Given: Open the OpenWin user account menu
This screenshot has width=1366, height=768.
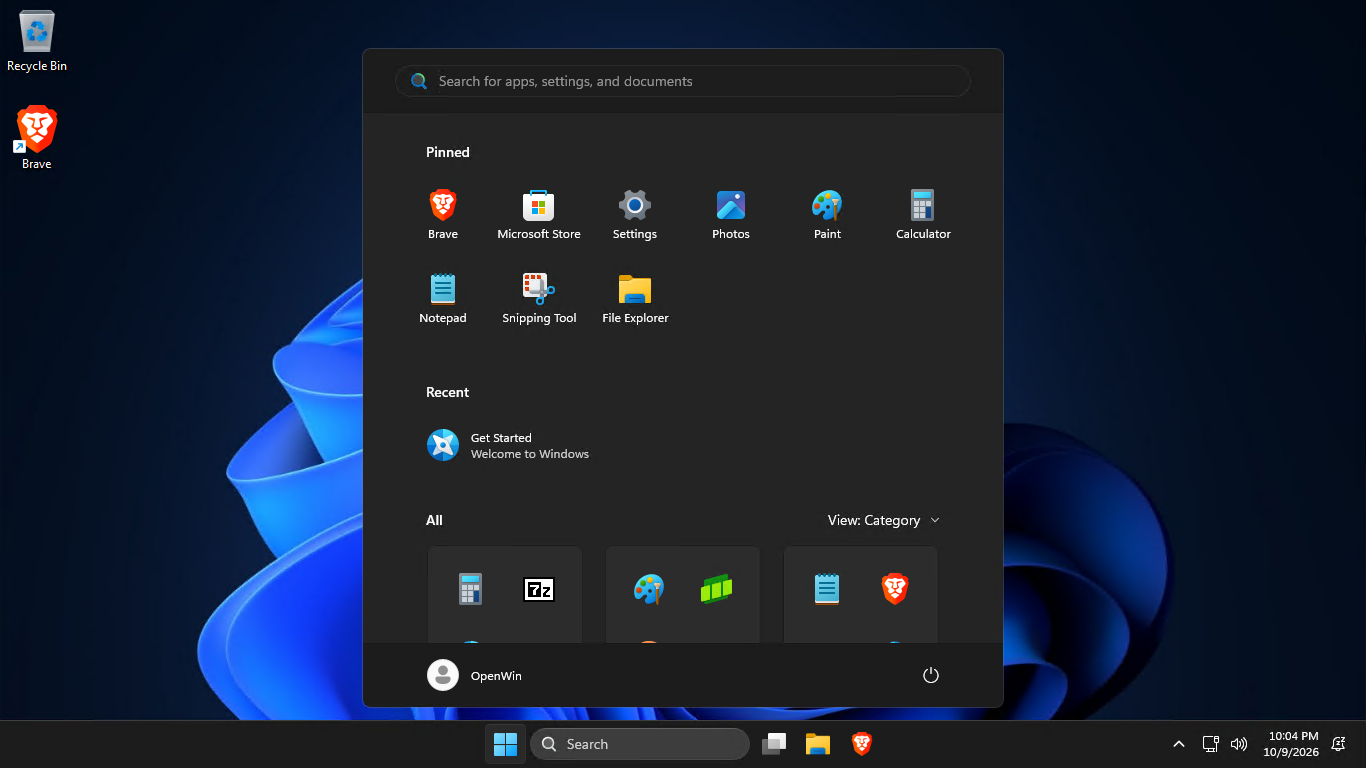Looking at the screenshot, I should [x=475, y=675].
